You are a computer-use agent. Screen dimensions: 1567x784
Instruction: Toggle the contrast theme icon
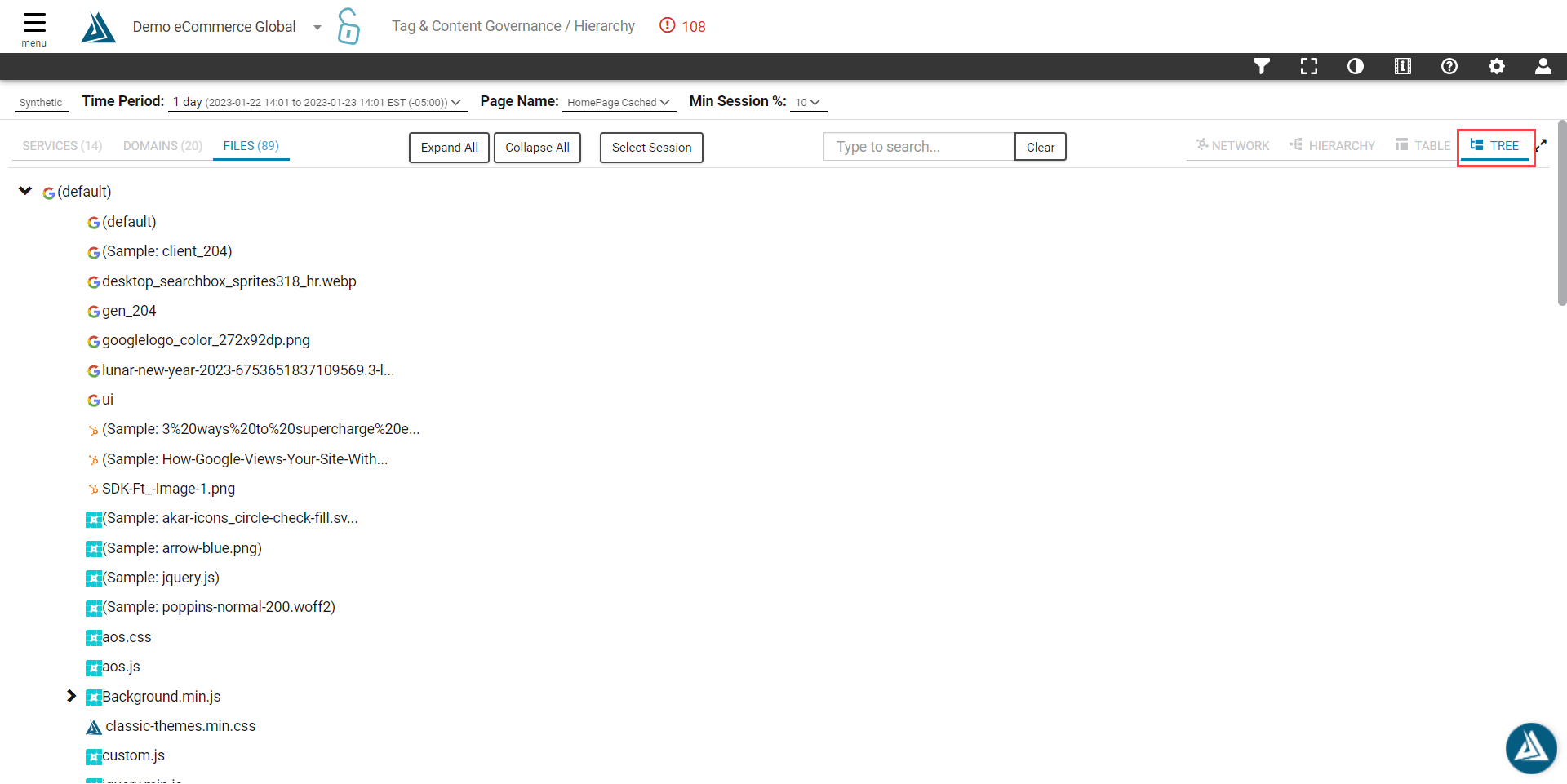coord(1356,66)
